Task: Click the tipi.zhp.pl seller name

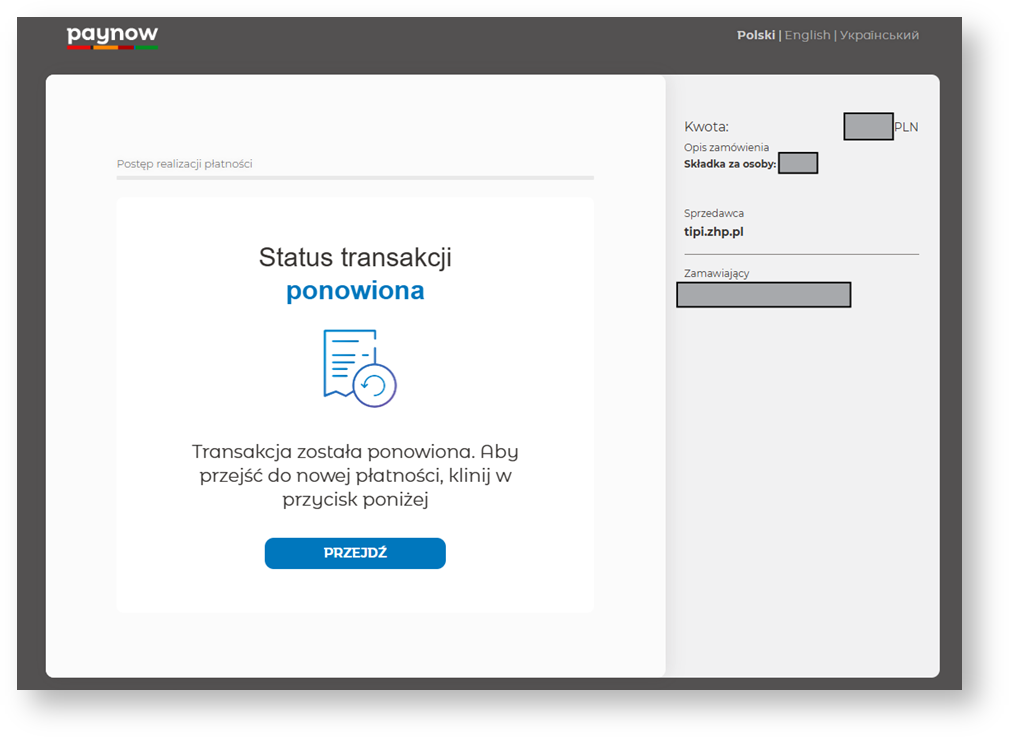Action: (714, 232)
